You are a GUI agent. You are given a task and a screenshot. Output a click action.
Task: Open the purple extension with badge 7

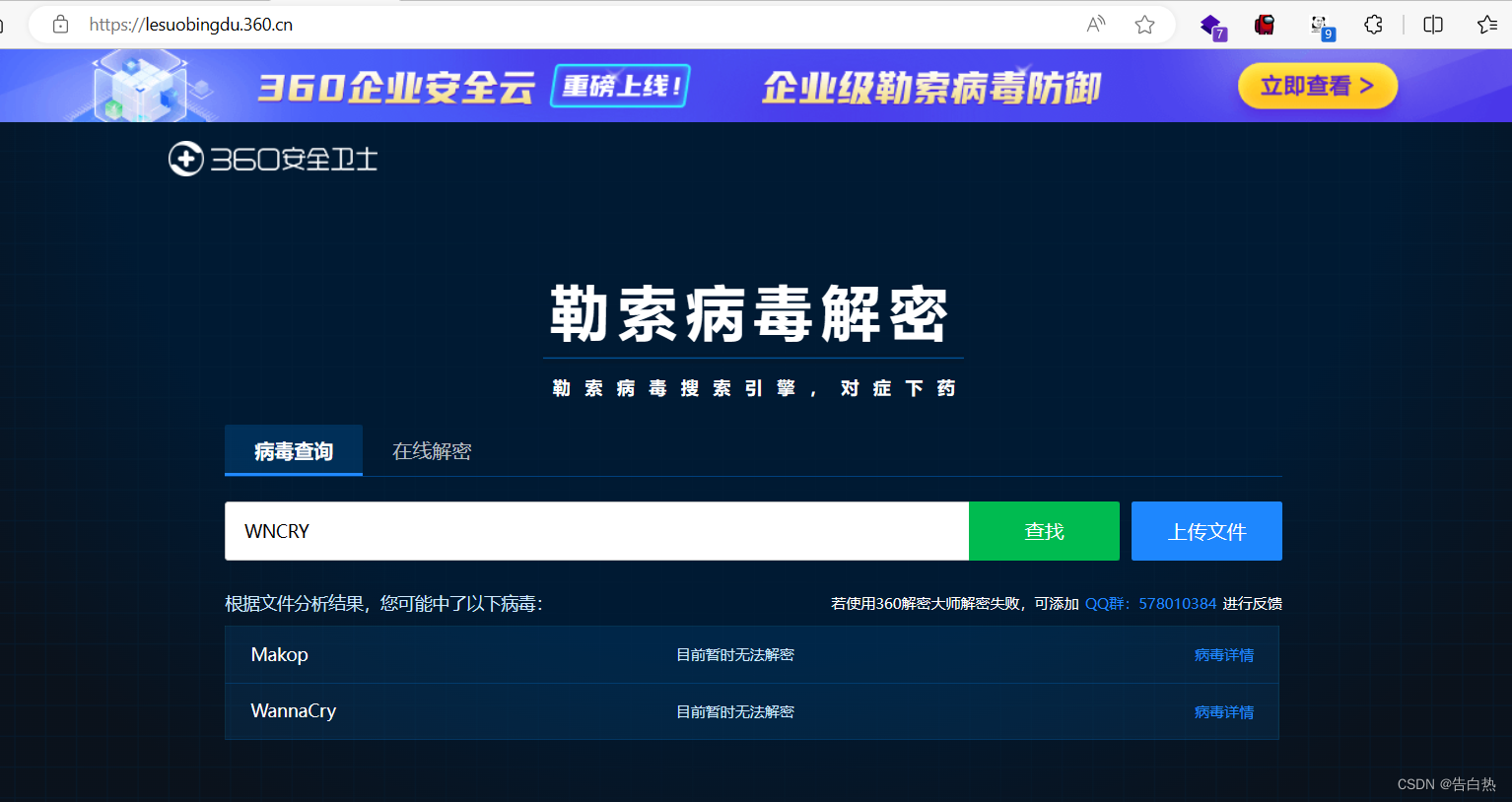[x=1212, y=27]
